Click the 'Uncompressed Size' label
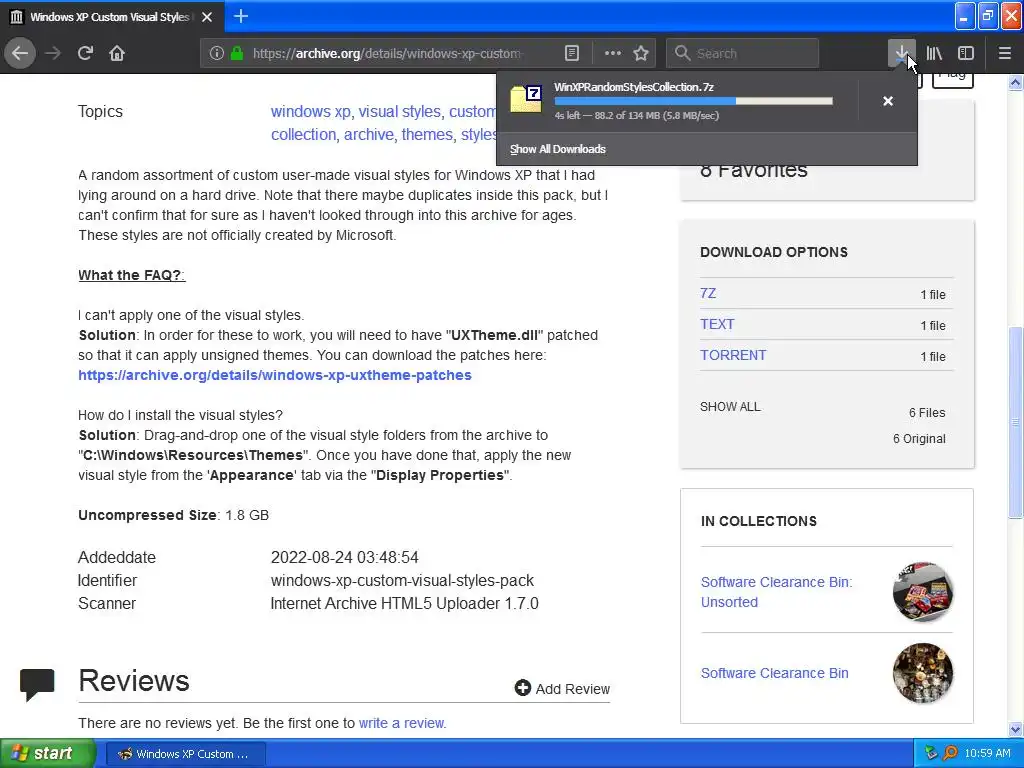Screen dimensions: 1024x768 [147, 515]
